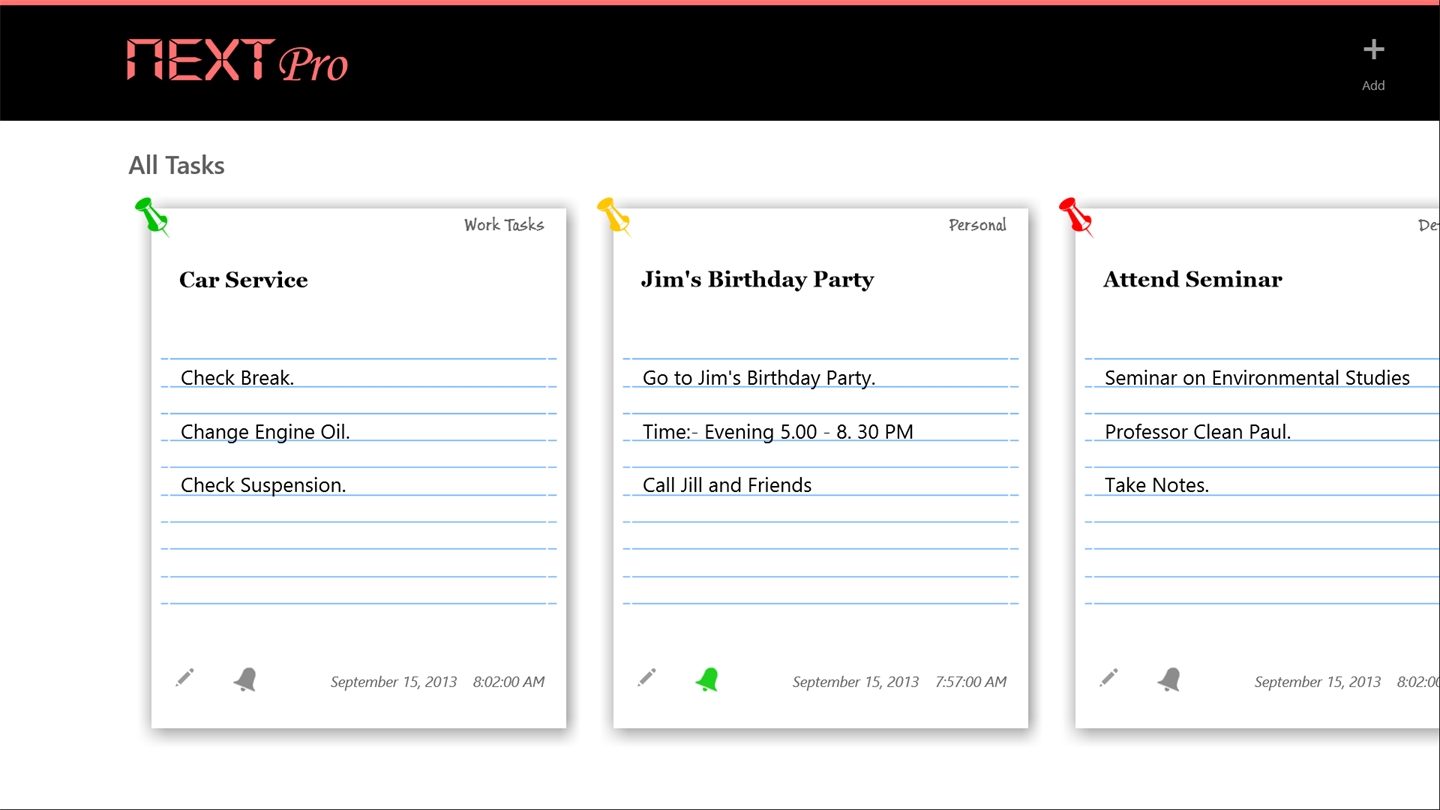Viewport: 1440px width, 810px height.
Task: Click the Car Service date September 15, 2013
Action: [x=394, y=682]
